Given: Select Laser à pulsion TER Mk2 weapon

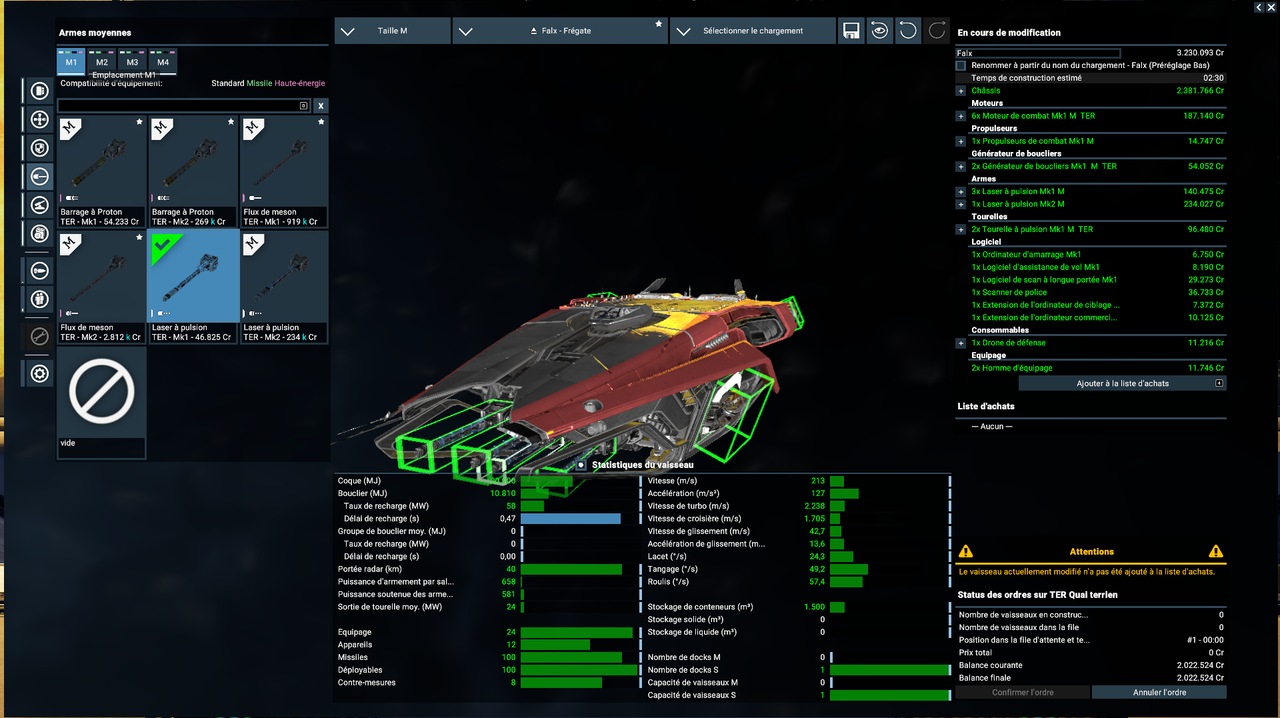Looking at the screenshot, I should click(284, 287).
